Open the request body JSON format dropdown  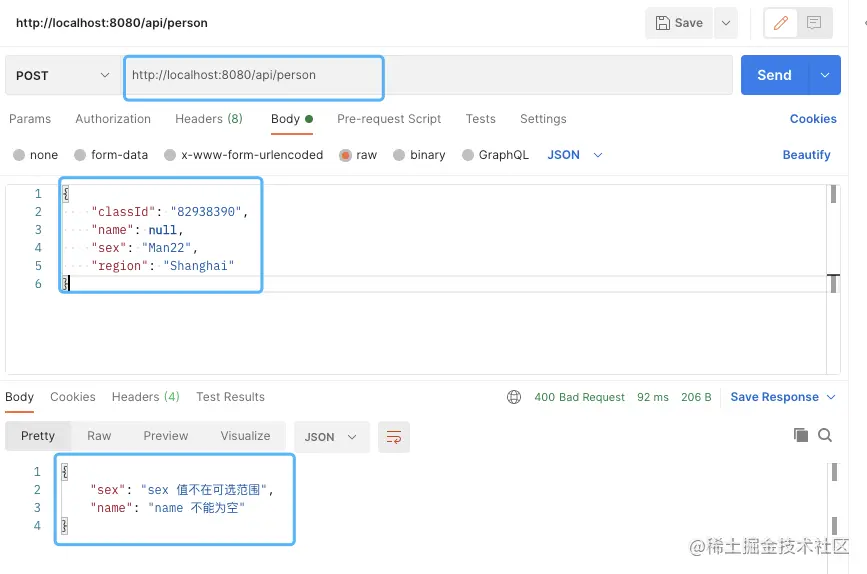(574, 155)
